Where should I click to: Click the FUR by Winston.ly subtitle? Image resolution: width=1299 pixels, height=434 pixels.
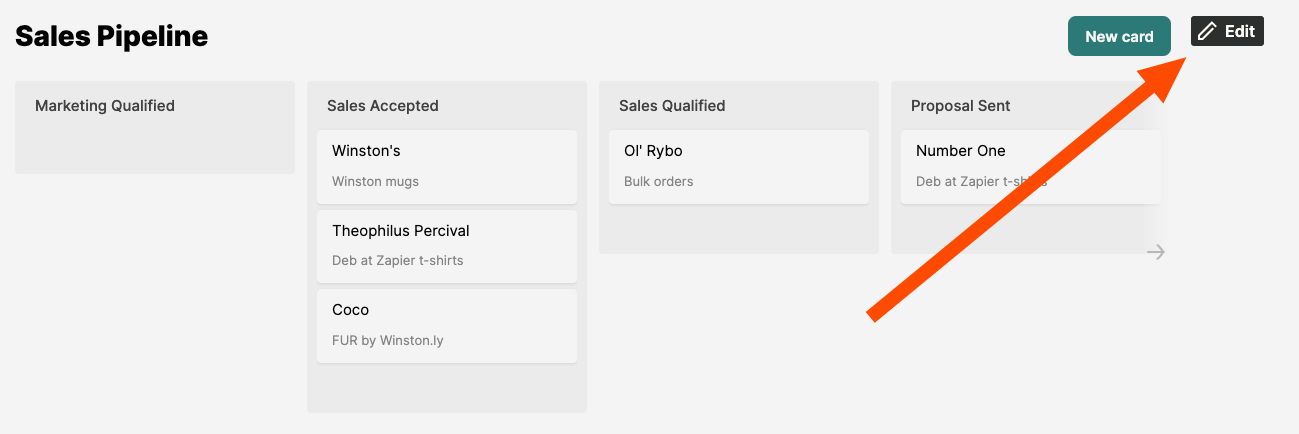[x=388, y=340]
